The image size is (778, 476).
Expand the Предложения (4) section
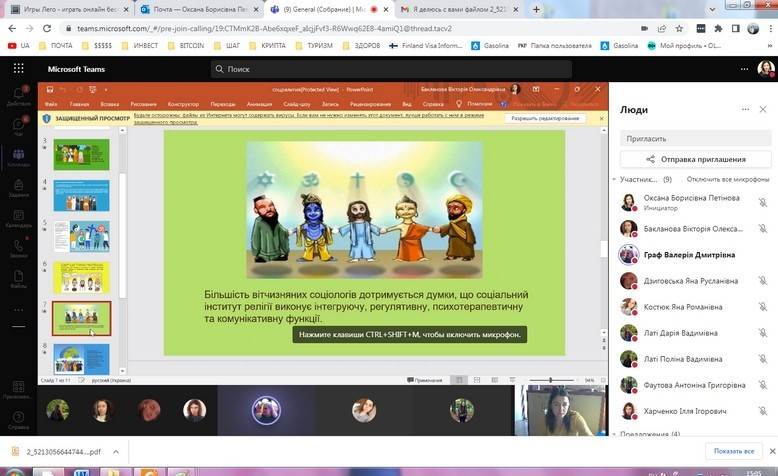614,434
